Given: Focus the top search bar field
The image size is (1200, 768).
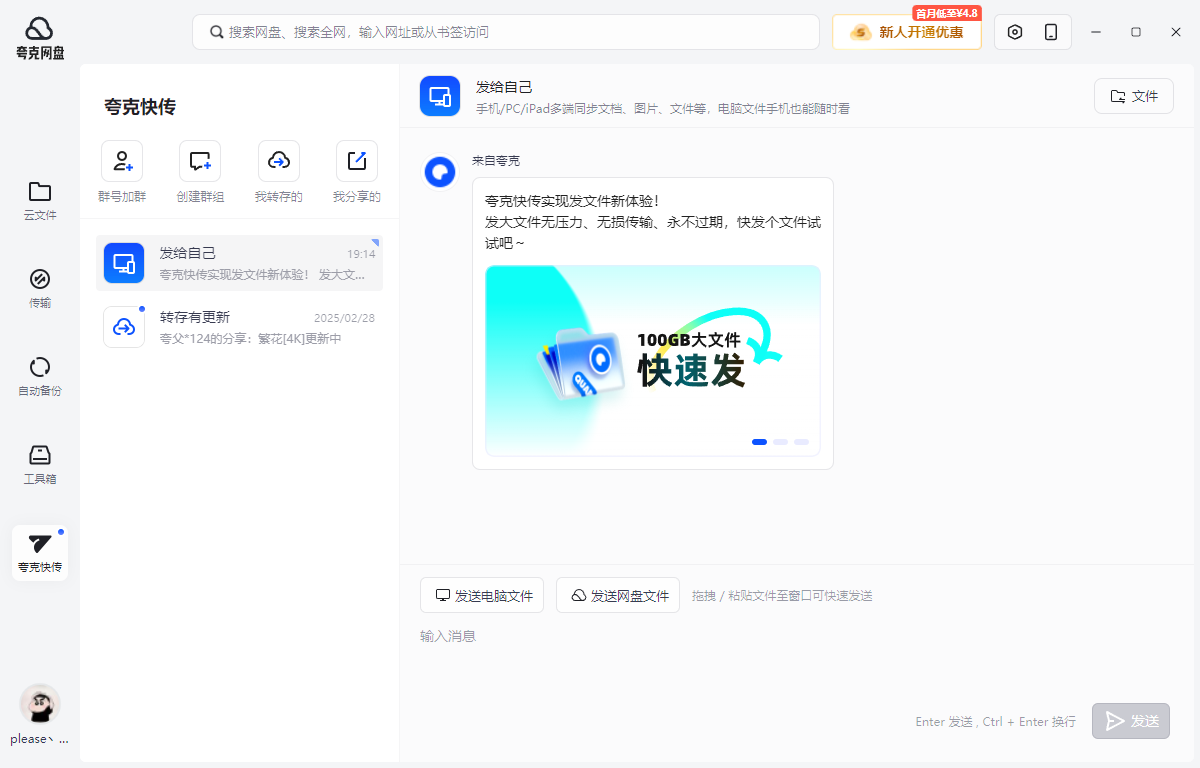Looking at the screenshot, I should pos(506,32).
